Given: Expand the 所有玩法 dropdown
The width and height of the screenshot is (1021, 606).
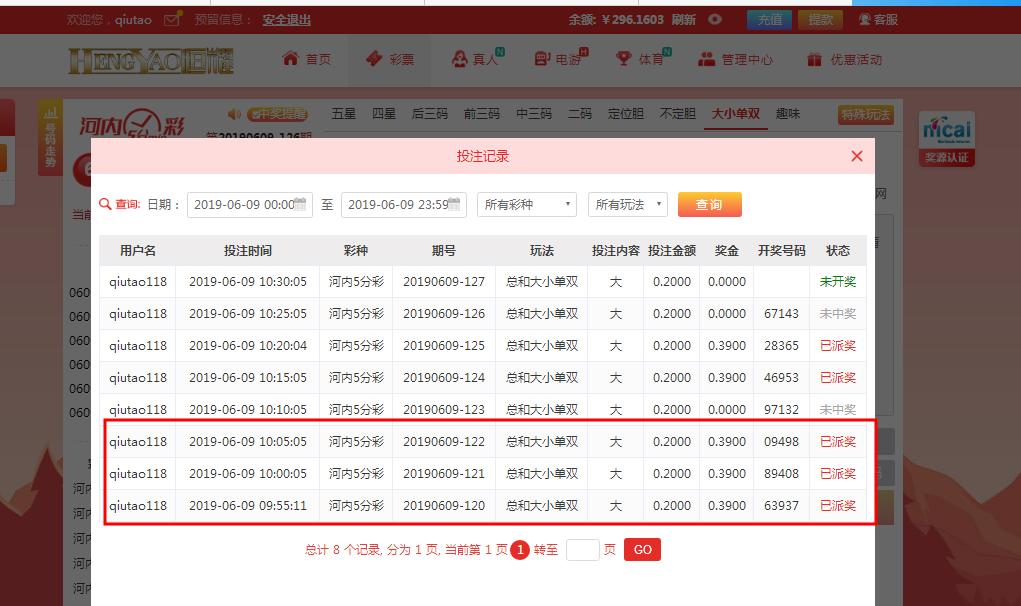Looking at the screenshot, I should [627, 204].
